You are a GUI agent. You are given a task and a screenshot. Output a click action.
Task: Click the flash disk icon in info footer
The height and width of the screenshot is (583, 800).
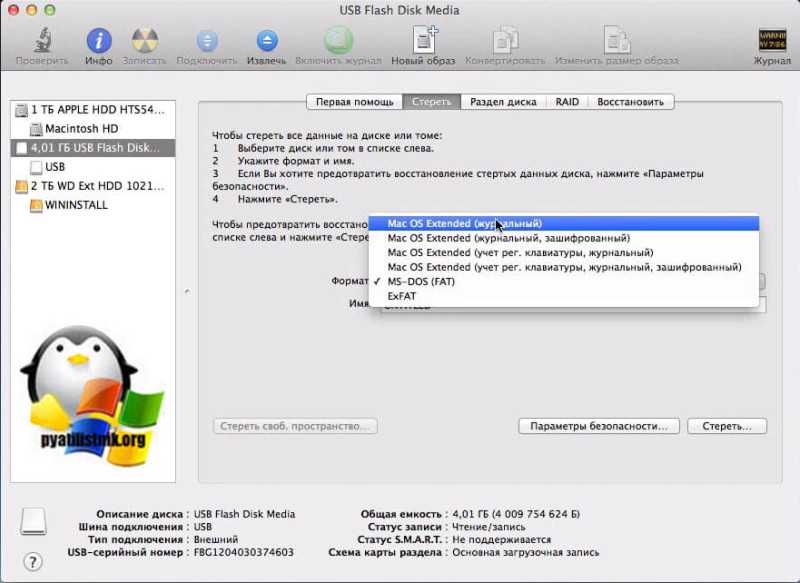pyautogui.click(x=33, y=521)
